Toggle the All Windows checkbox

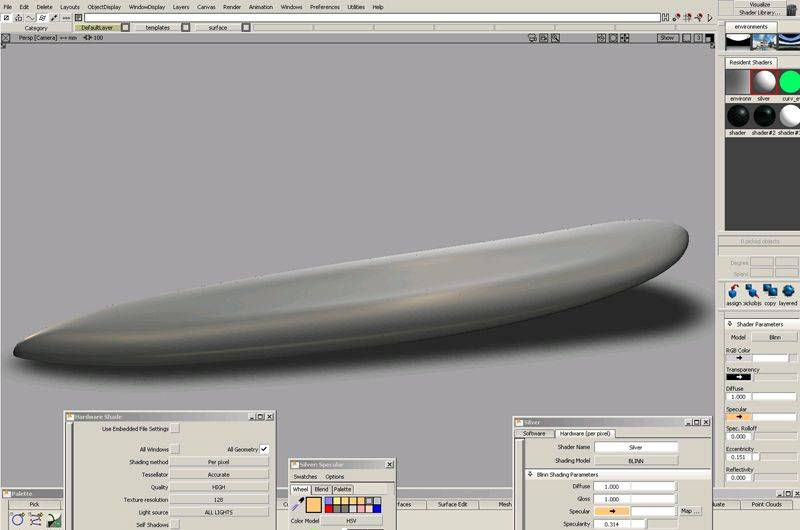click(175, 450)
